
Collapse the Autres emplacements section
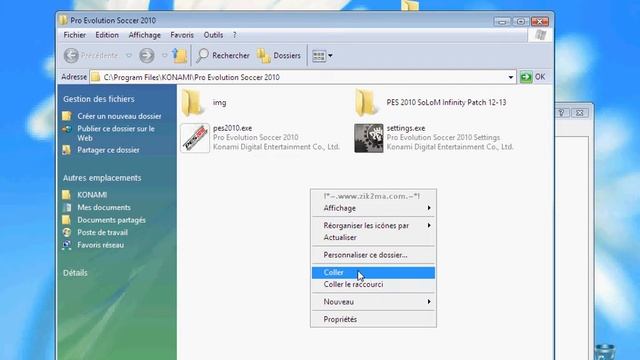pyautogui.click(x=102, y=178)
